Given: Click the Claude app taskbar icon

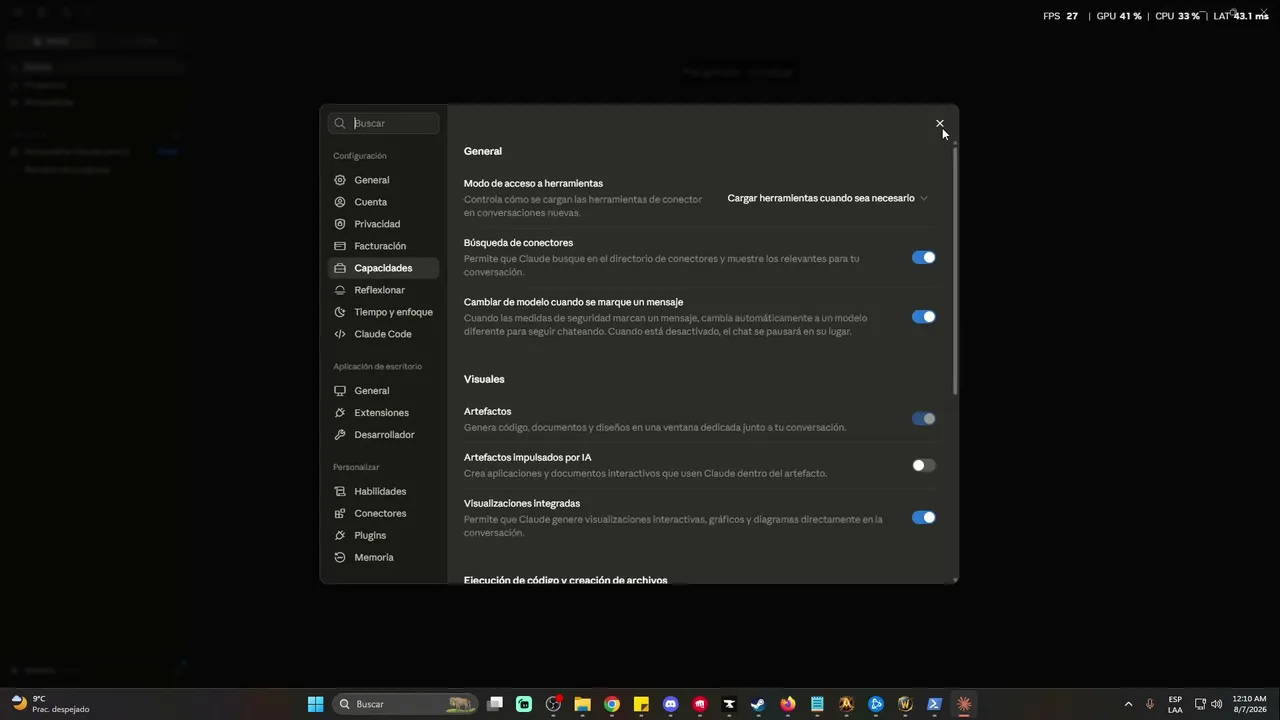Looking at the screenshot, I should 964,704.
